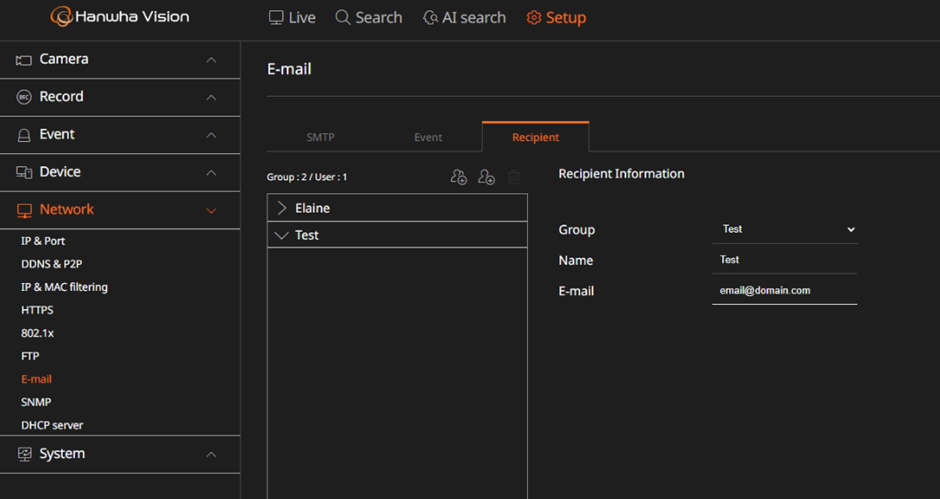Image resolution: width=940 pixels, height=499 pixels.
Task: Click the Network menu label
Action: pyautogui.click(x=67, y=209)
